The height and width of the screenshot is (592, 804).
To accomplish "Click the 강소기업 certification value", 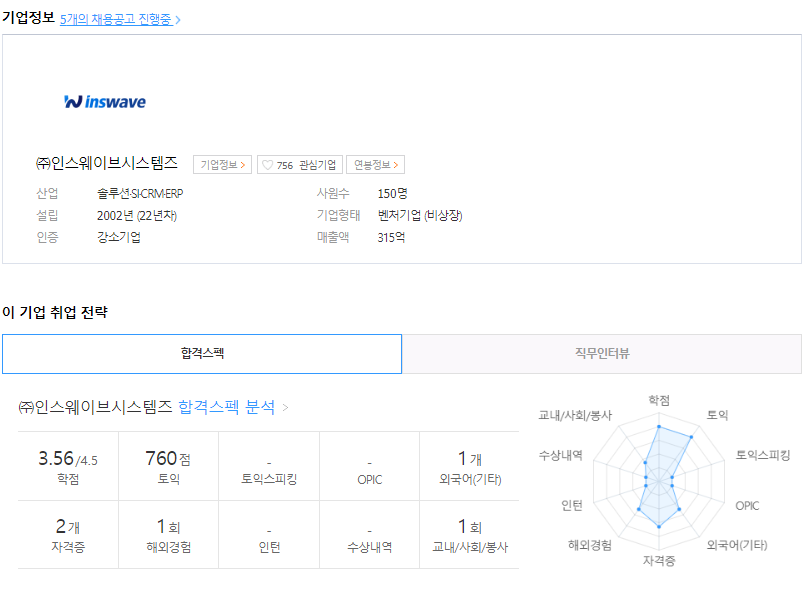I will (x=119, y=237).
